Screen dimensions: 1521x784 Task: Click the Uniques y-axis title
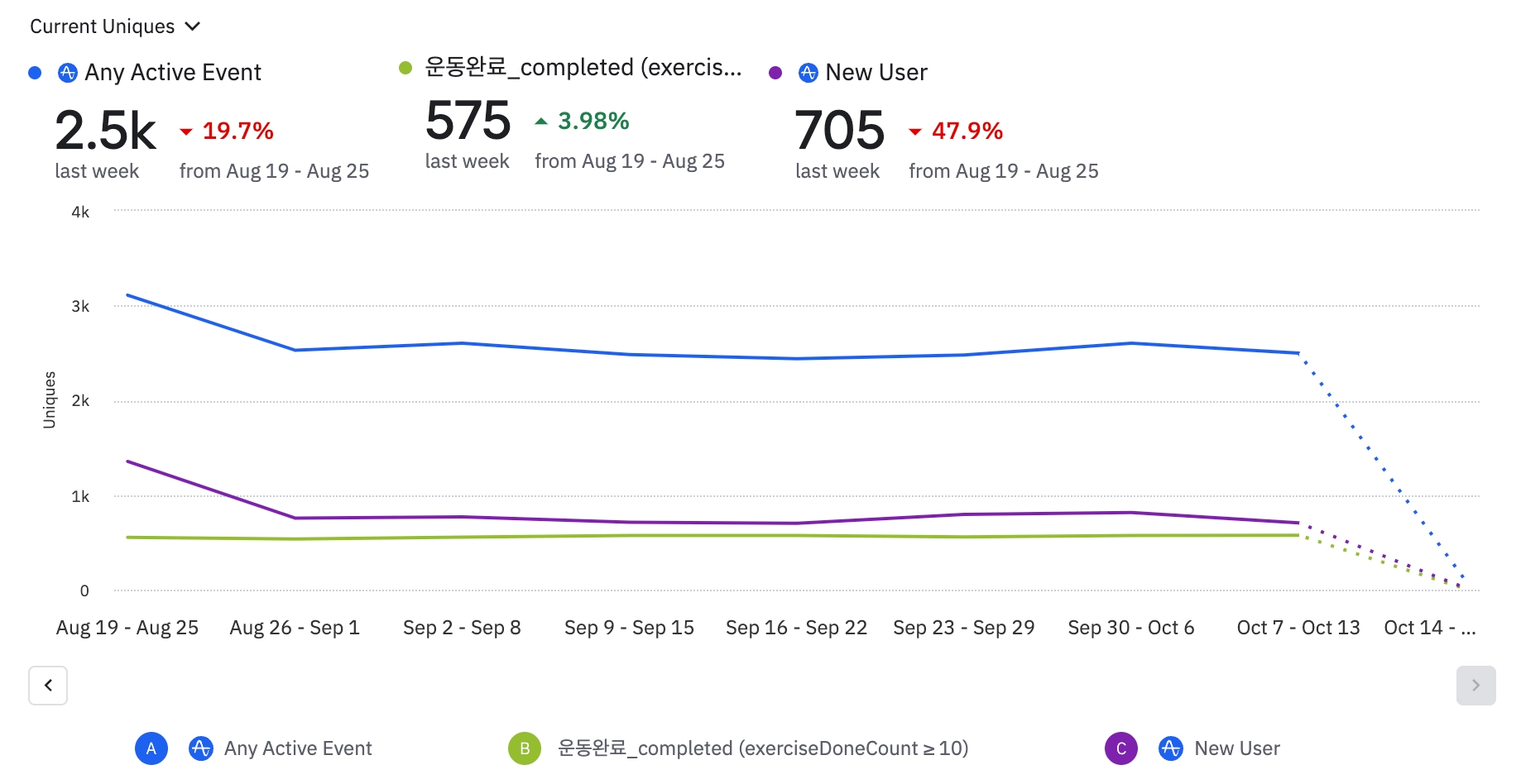(x=50, y=400)
